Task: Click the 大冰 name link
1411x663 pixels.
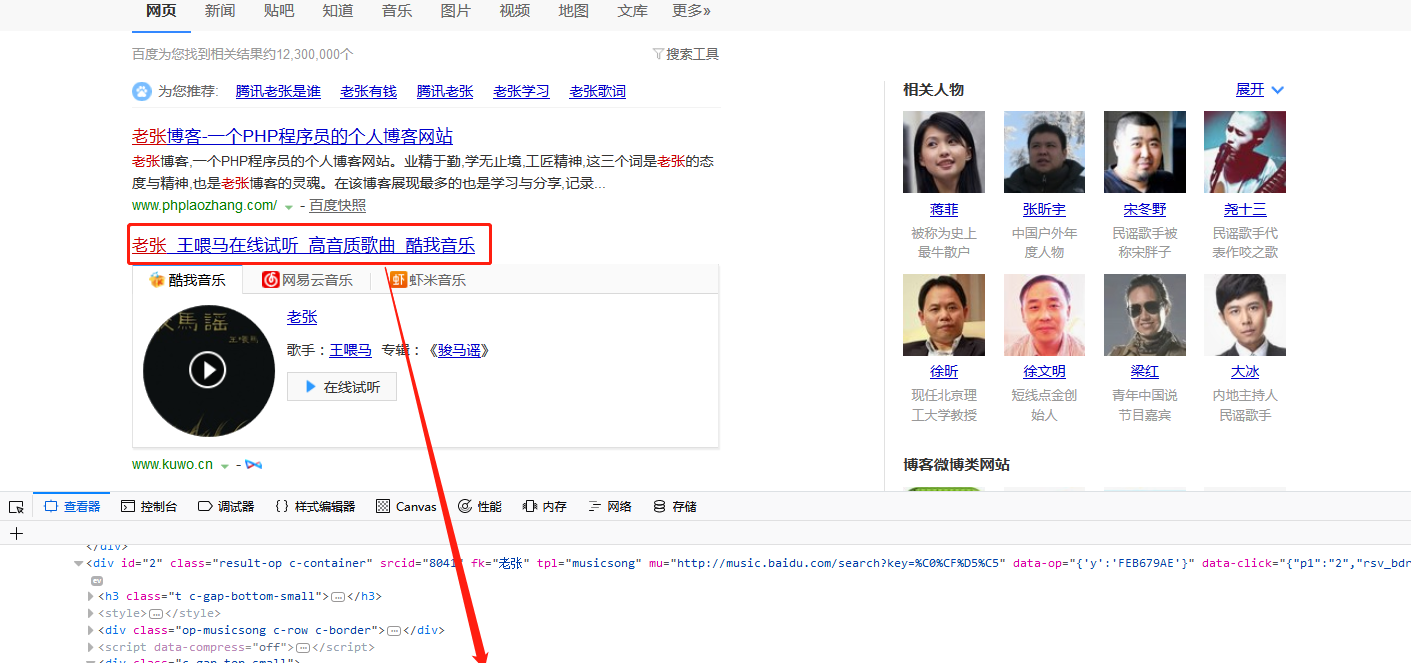Action: pos(1245,372)
